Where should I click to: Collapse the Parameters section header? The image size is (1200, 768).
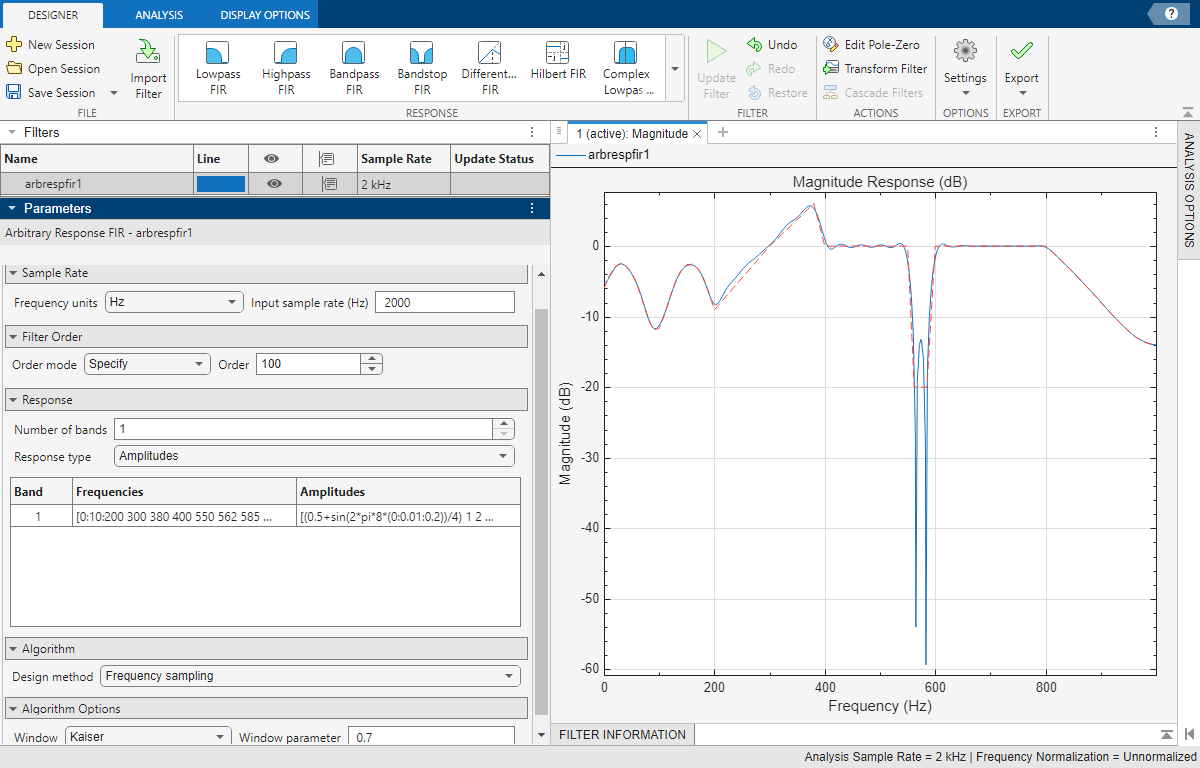tap(12, 208)
